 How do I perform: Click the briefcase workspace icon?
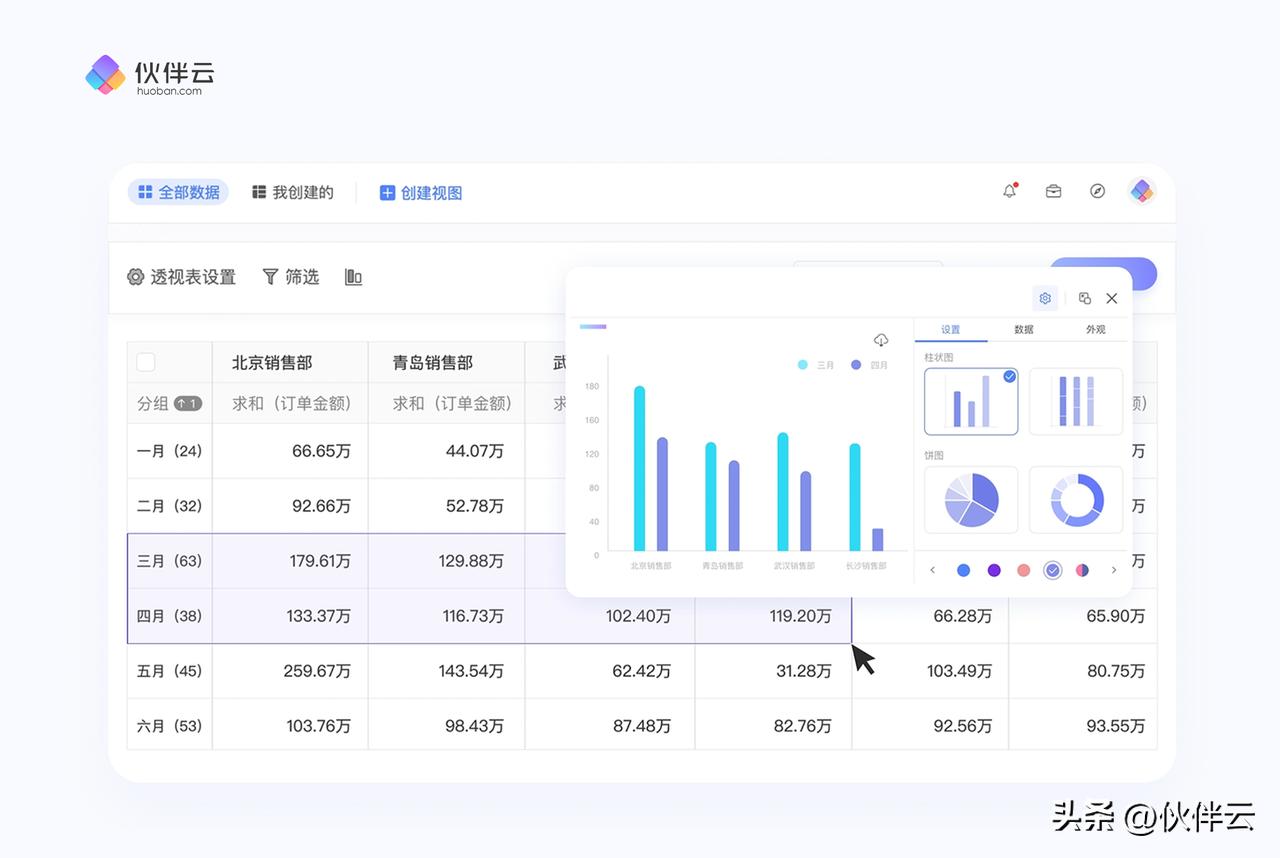pos(1053,190)
